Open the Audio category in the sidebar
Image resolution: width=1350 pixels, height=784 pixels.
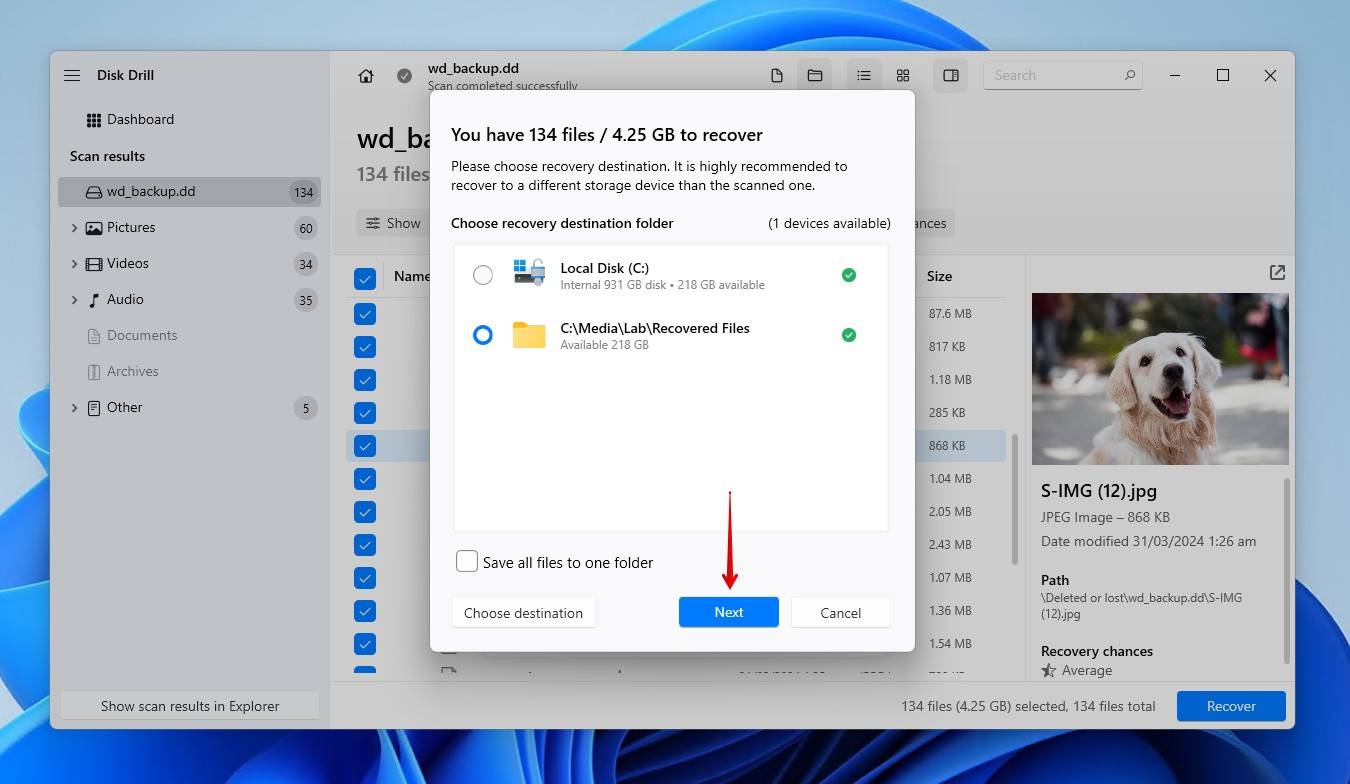(124, 299)
